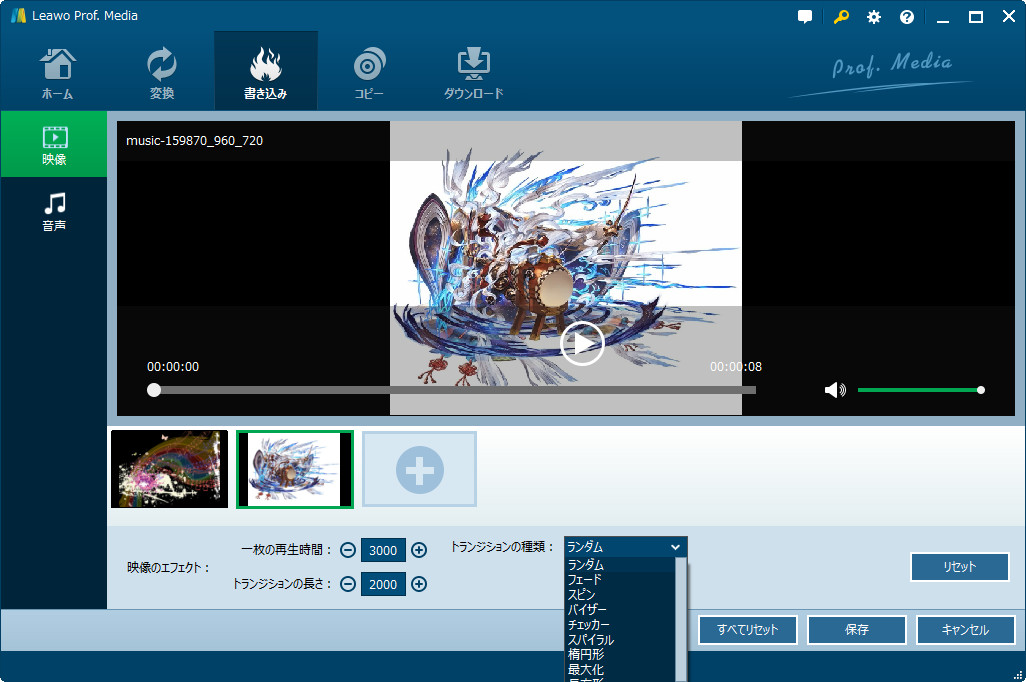Select the first colorful music thumbnail

coord(169,469)
